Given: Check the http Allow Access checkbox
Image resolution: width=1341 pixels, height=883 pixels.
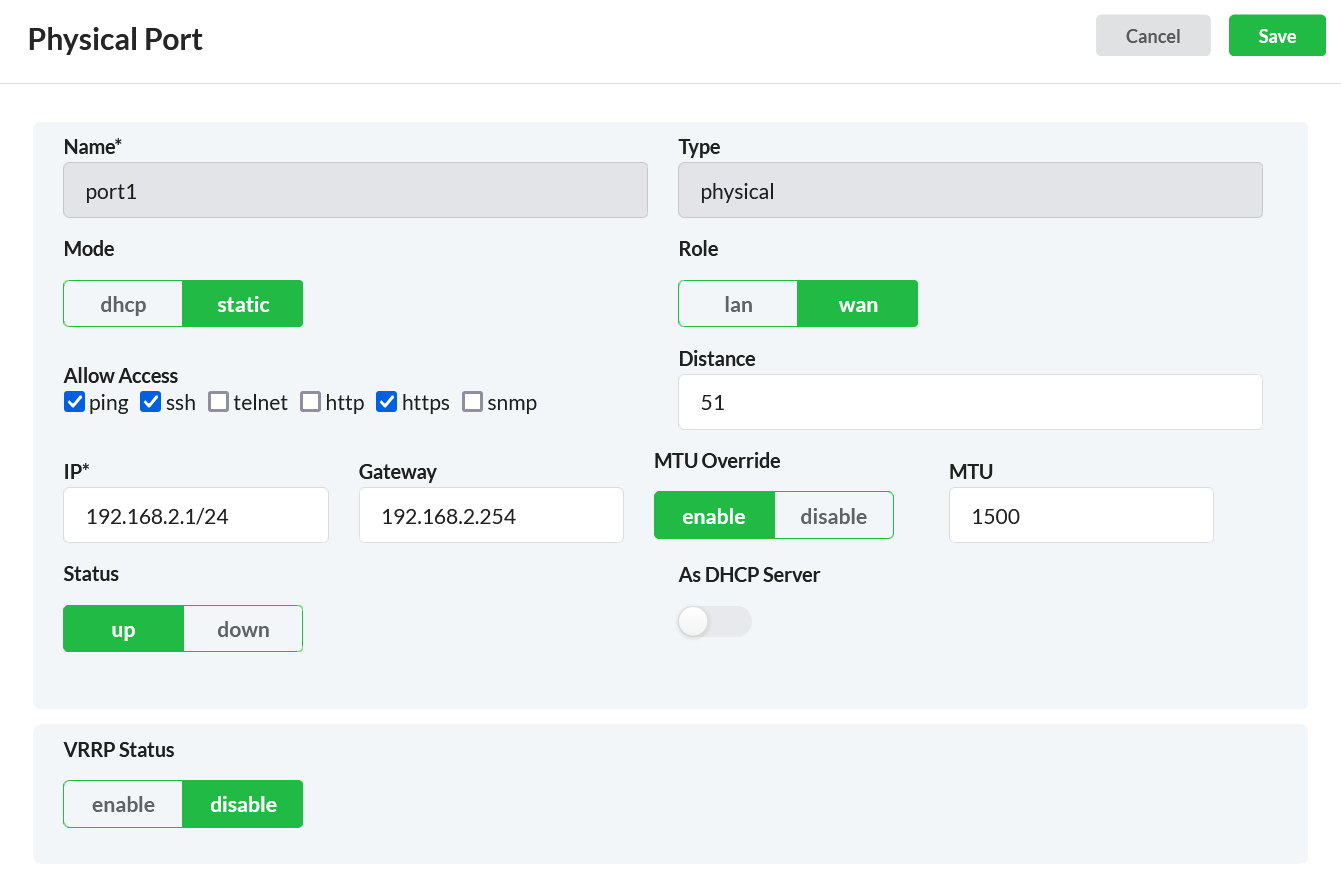Looking at the screenshot, I should [310, 402].
